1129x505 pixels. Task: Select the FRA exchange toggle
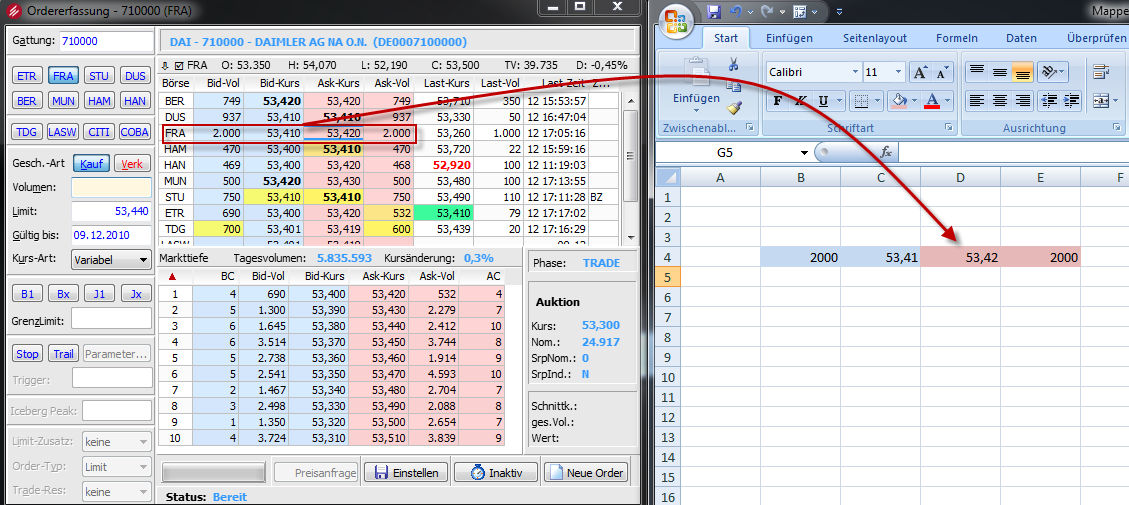[x=63, y=76]
